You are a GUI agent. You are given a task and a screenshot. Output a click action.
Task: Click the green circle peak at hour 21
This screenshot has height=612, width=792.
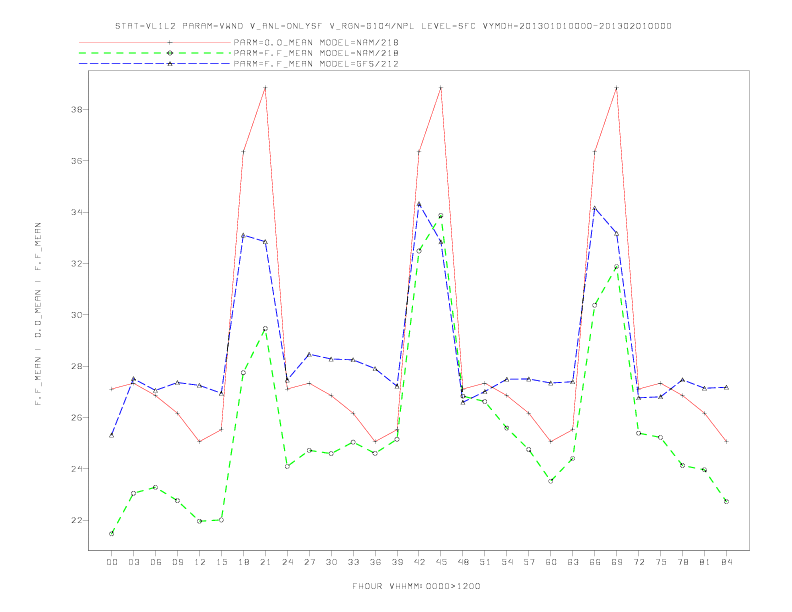tap(265, 329)
